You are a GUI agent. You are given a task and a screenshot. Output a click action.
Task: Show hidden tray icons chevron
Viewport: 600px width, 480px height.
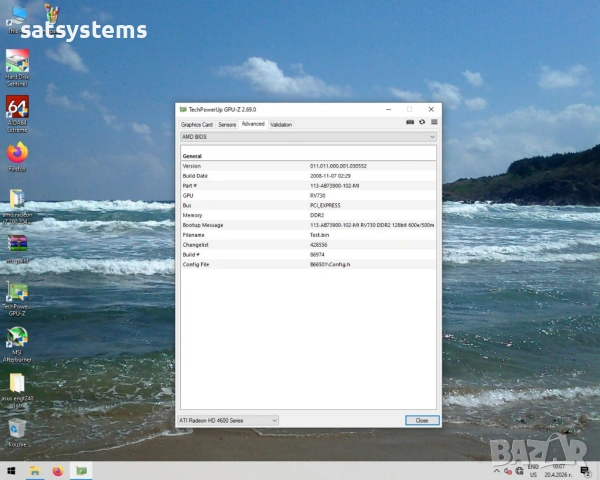[496, 471]
